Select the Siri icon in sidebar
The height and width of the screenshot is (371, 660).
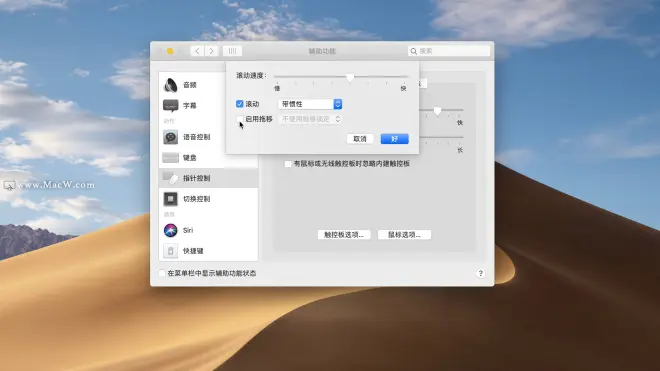tap(170, 230)
